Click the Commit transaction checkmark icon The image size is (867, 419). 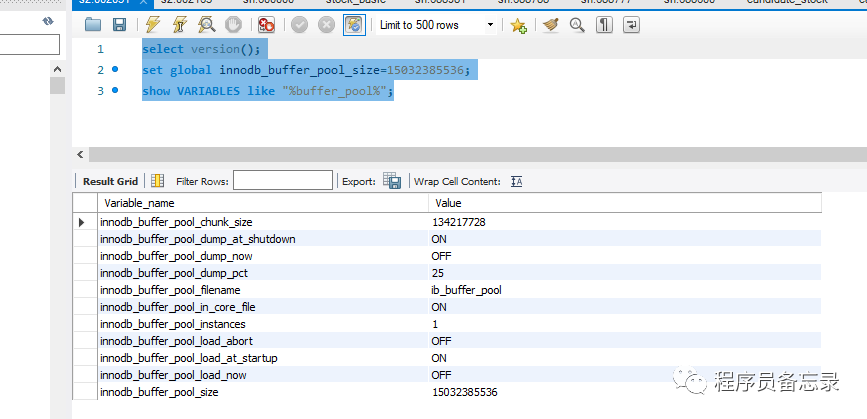tap(299, 25)
